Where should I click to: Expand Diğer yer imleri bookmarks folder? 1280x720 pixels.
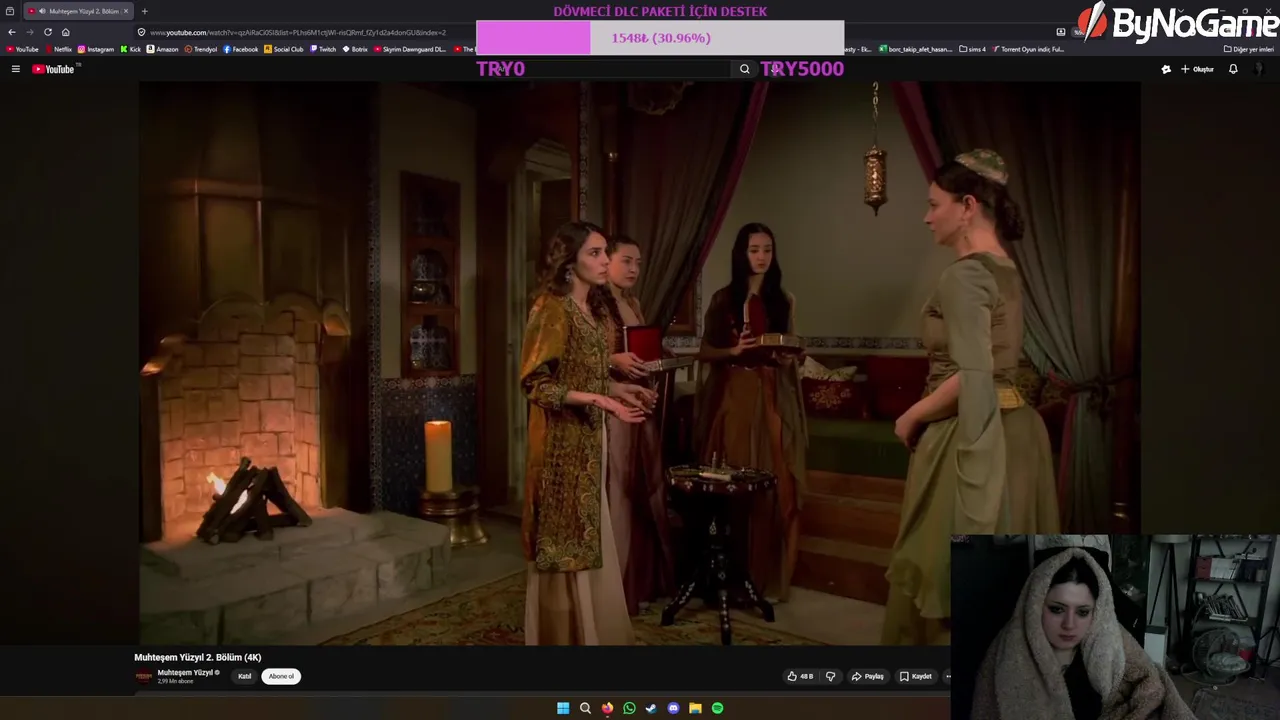click(x=1249, y=49)
